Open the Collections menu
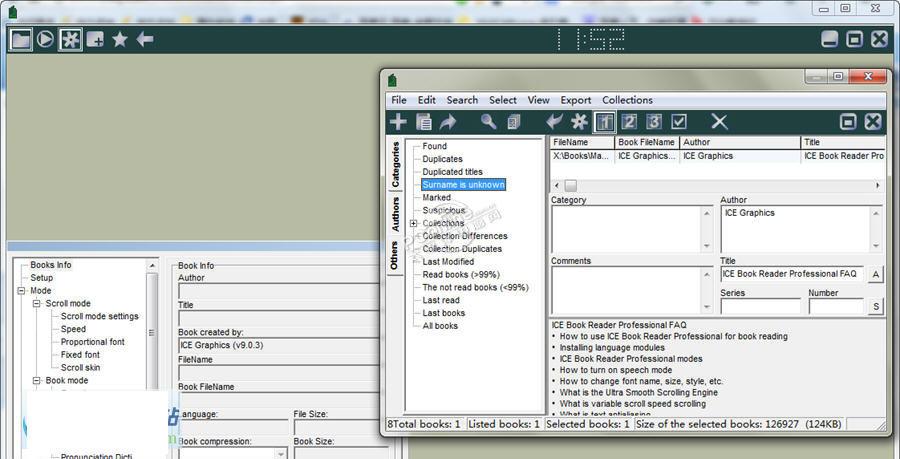The image size is (900, 459). [x=627, y=100]
